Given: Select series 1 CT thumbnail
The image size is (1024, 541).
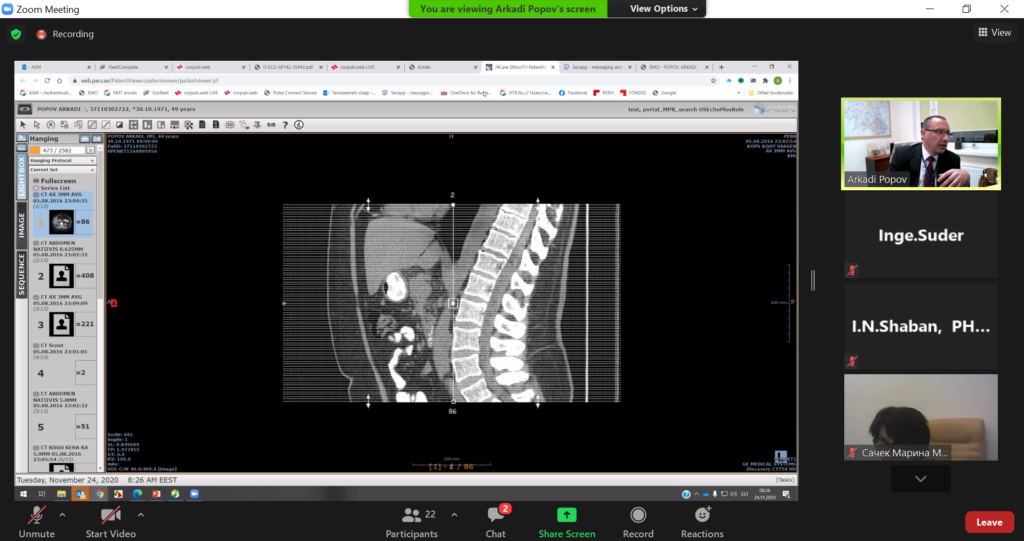Looking at the screenshot, I should (x=61, y=222).
